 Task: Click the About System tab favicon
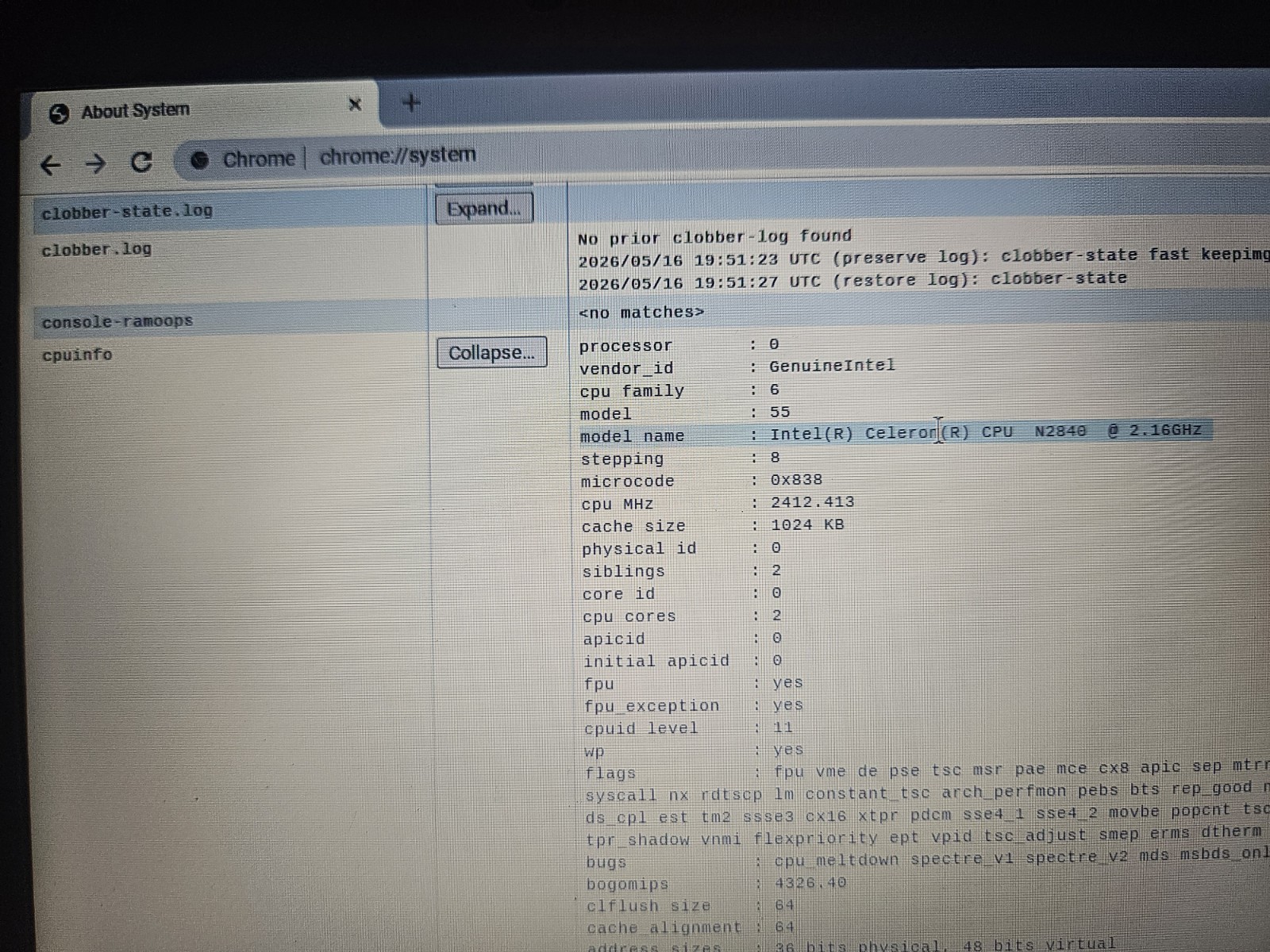click(59, 113)
